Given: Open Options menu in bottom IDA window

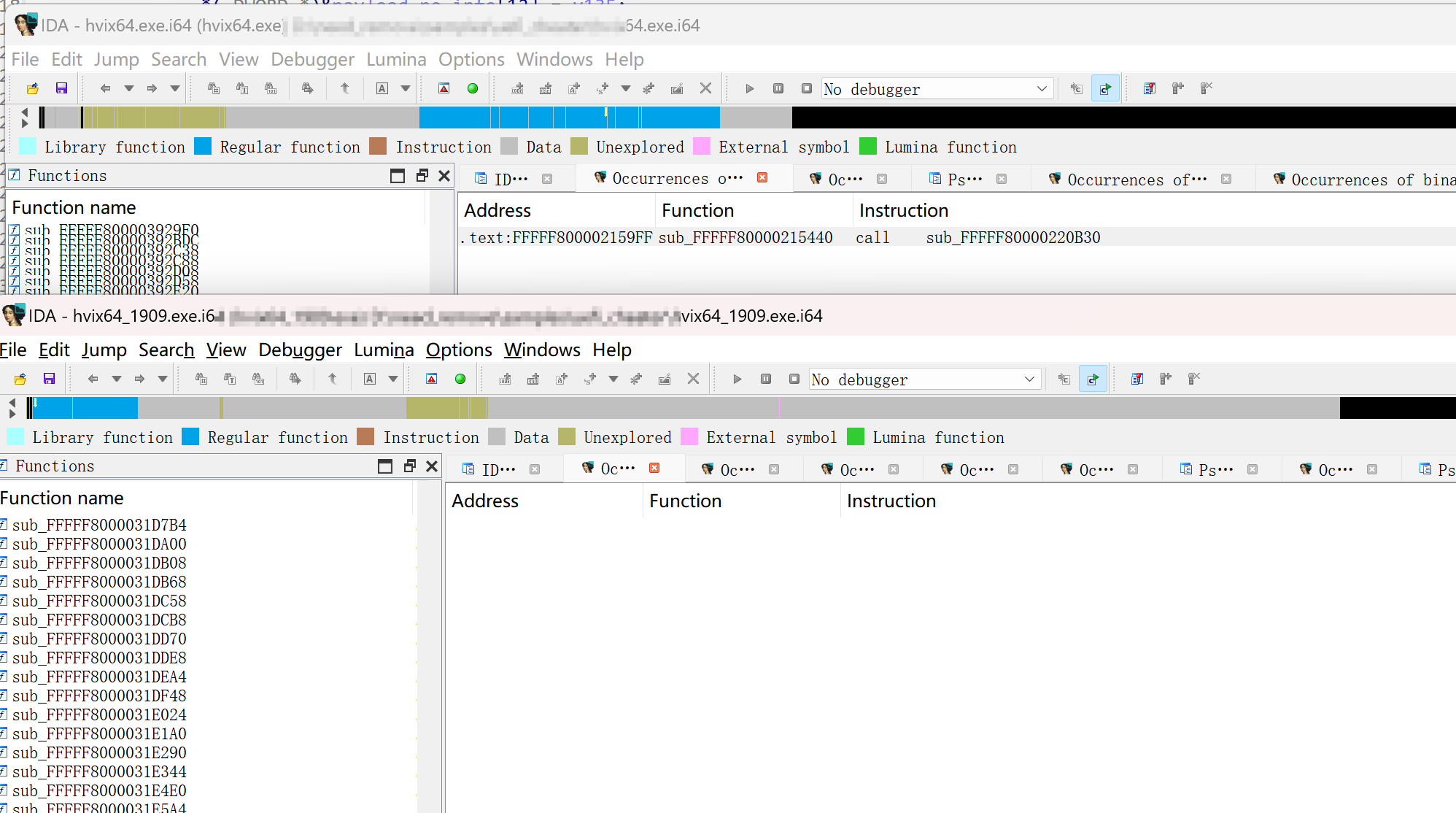Looking at the screenshot, I should point(459,350).
